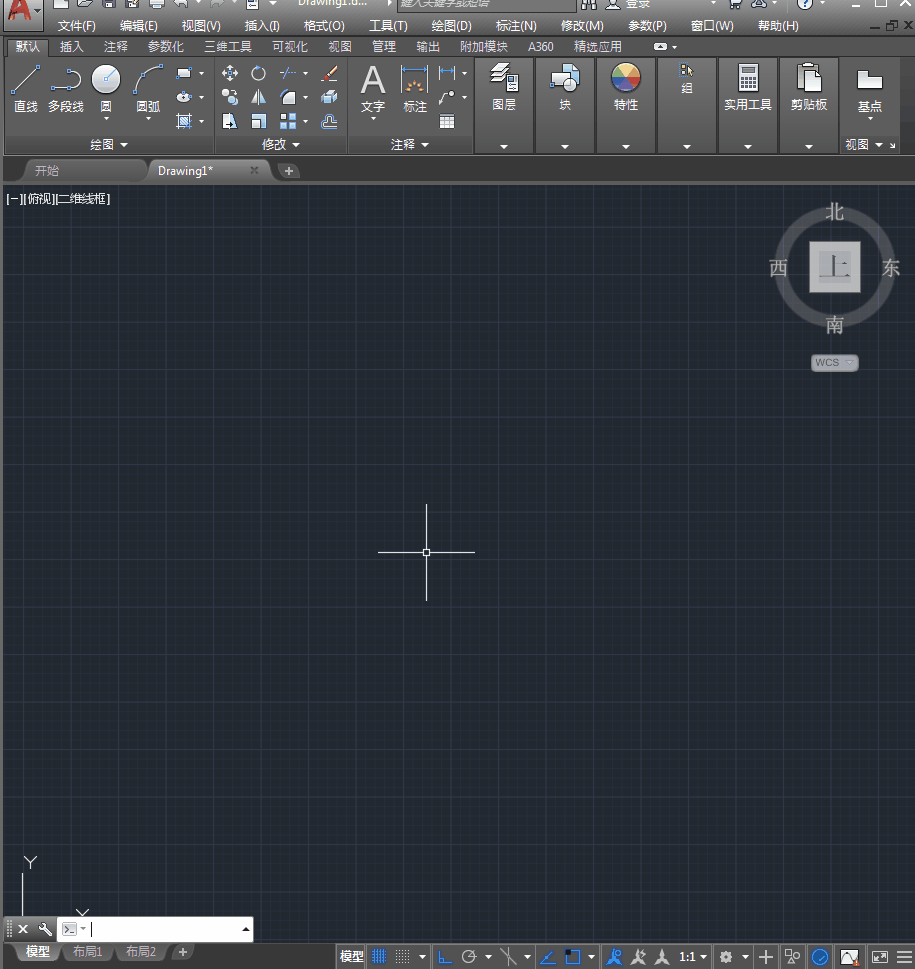Open the snap mode dropdown arrow
This screenshot has height=969, width=915.
coord(422,957)
